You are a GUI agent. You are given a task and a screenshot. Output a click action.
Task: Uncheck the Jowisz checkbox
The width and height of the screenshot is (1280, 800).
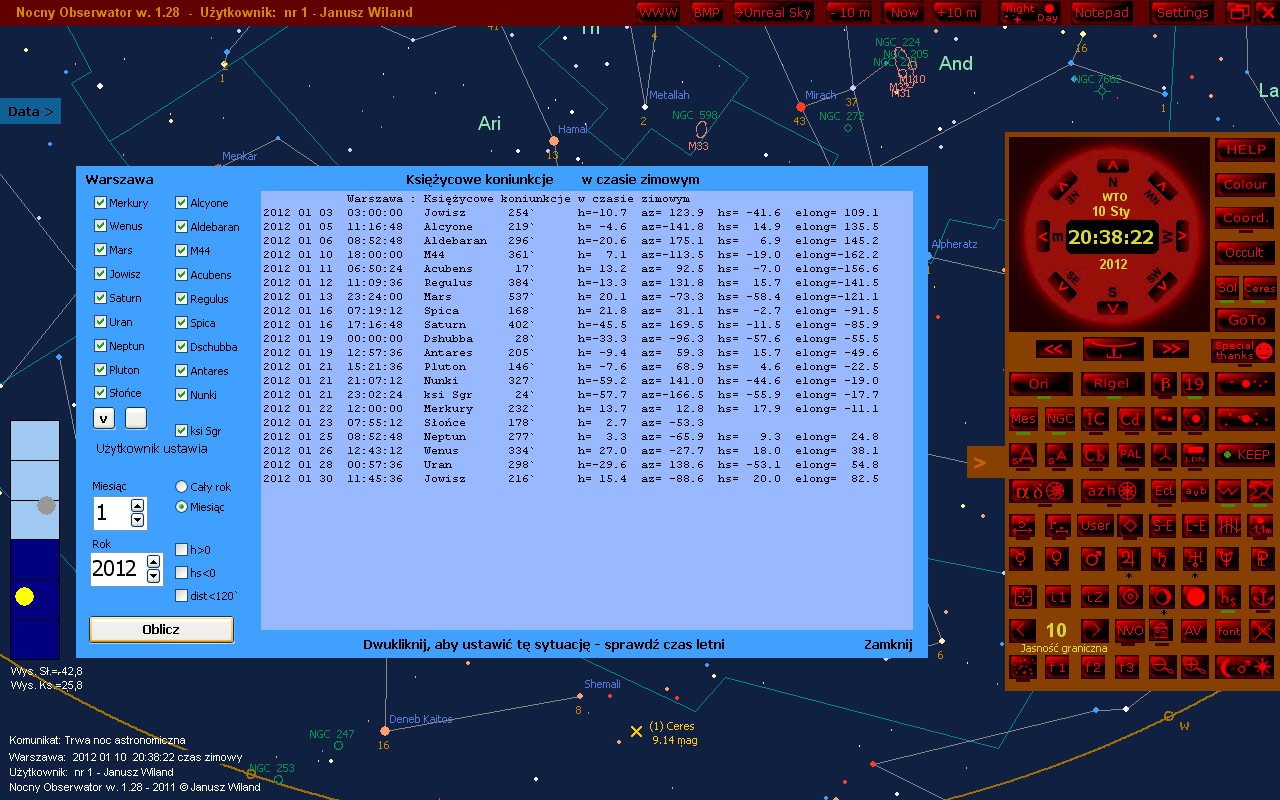tap(100, 274)
